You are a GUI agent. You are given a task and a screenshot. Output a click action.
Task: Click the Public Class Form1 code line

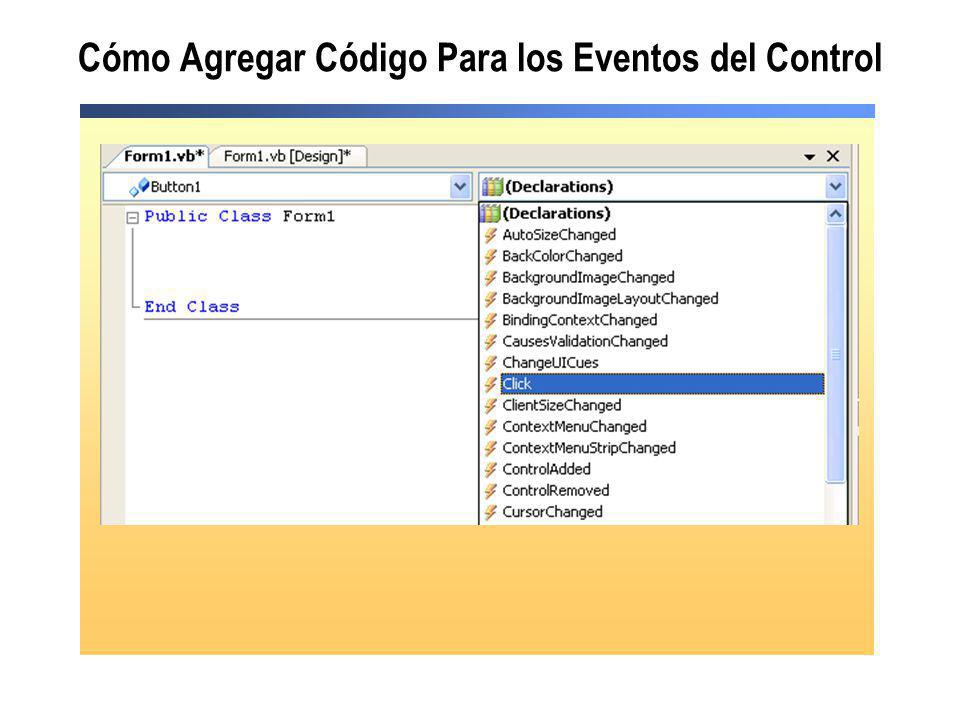[x=239, y=217]
